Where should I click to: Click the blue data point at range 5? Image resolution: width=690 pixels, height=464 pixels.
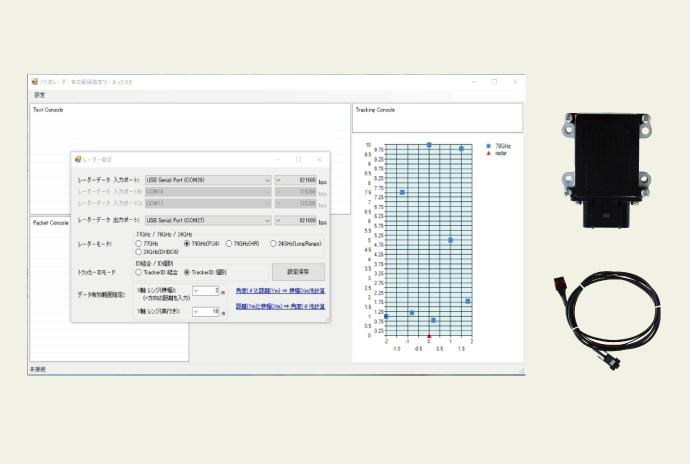click(451, 240)
